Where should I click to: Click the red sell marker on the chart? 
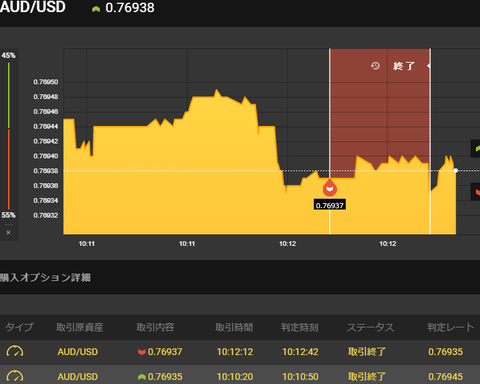[330, 188]
